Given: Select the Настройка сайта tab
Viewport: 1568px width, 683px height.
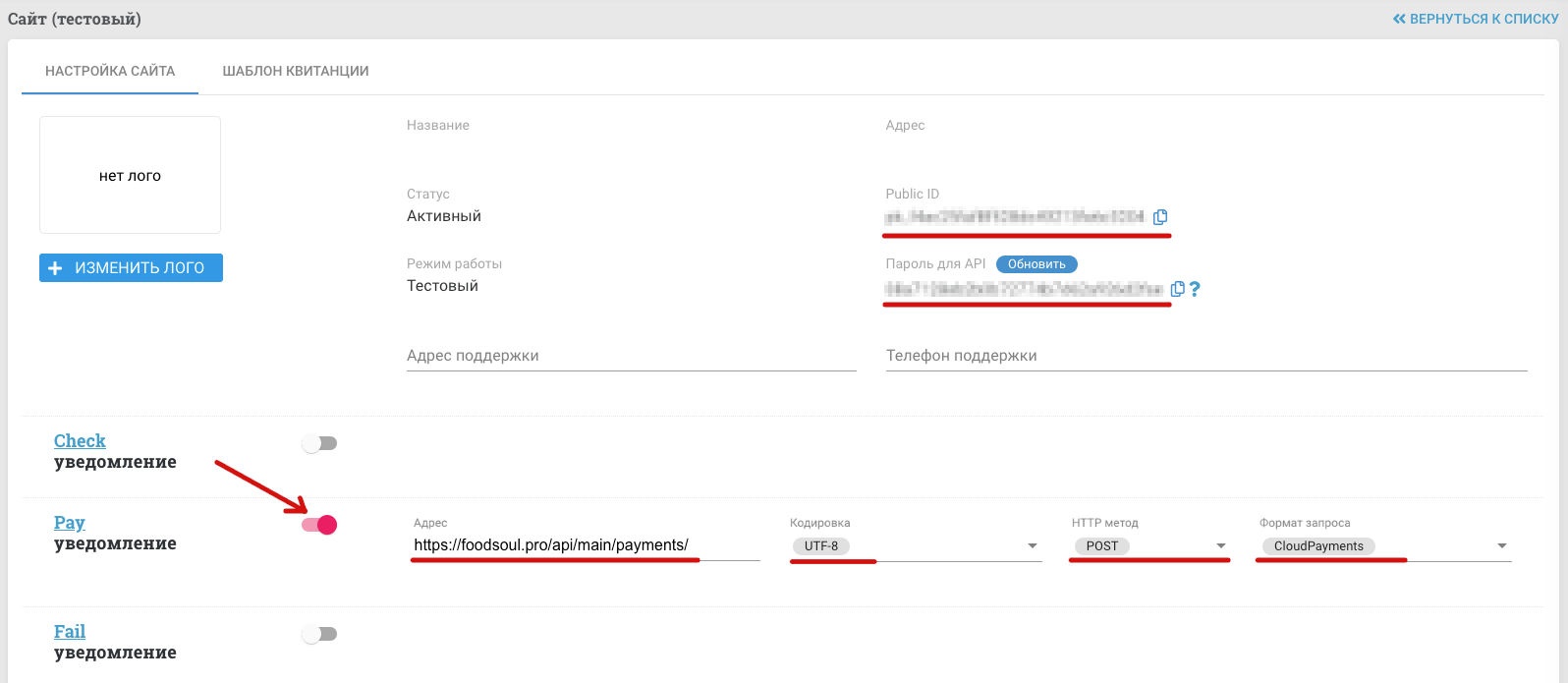Looking at the screenshot, I should (x=110, y=71).
